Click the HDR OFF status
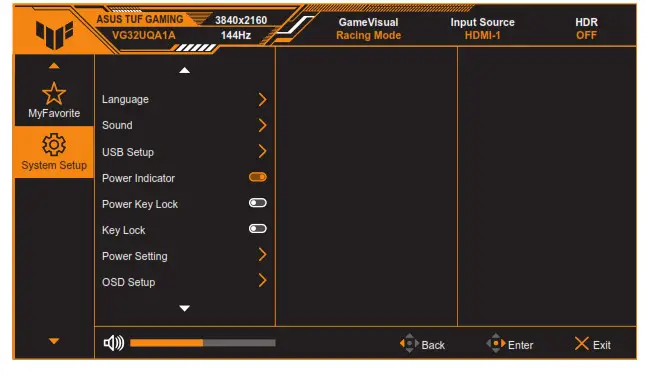Screen dimensions: 647x375 586,28
